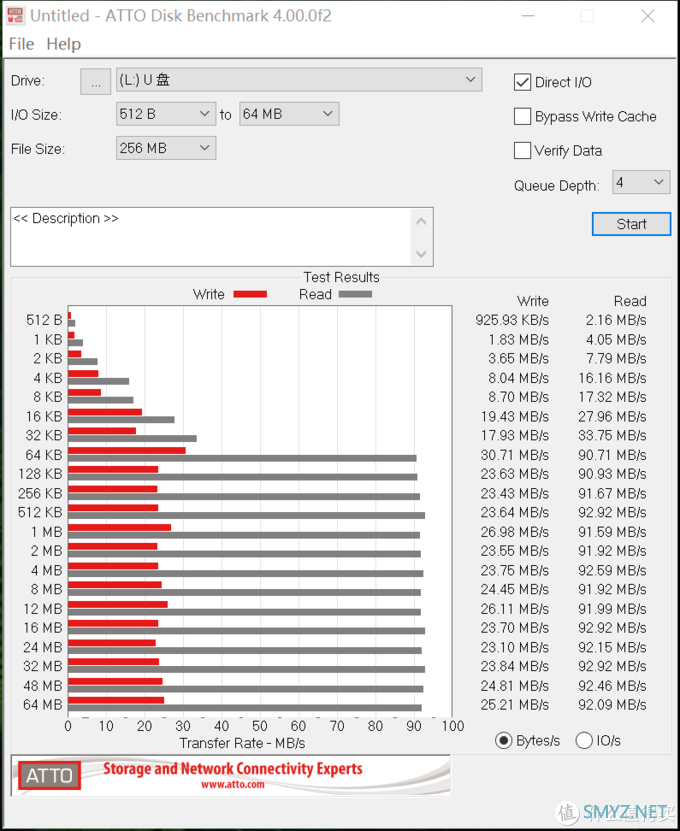The height and width of the screenshot is (831, 680).
Task: Click the gray Read legend swatch
Action: click(x=355, y=294)
